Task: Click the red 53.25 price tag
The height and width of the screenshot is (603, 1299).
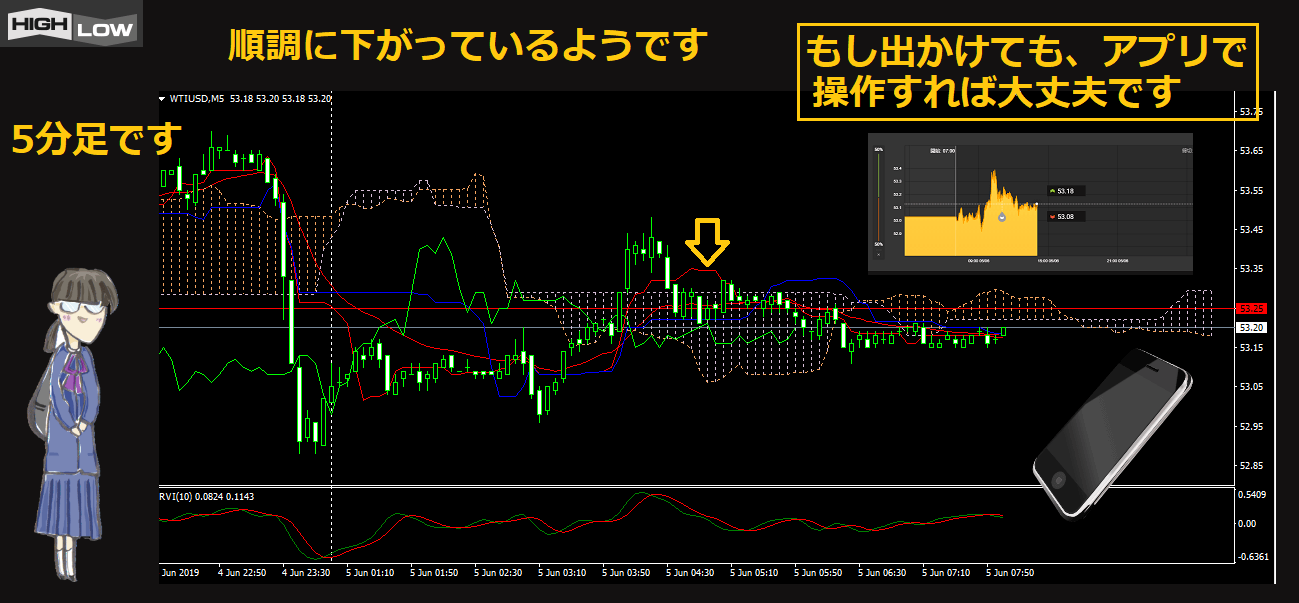Action: point(1251,308)
